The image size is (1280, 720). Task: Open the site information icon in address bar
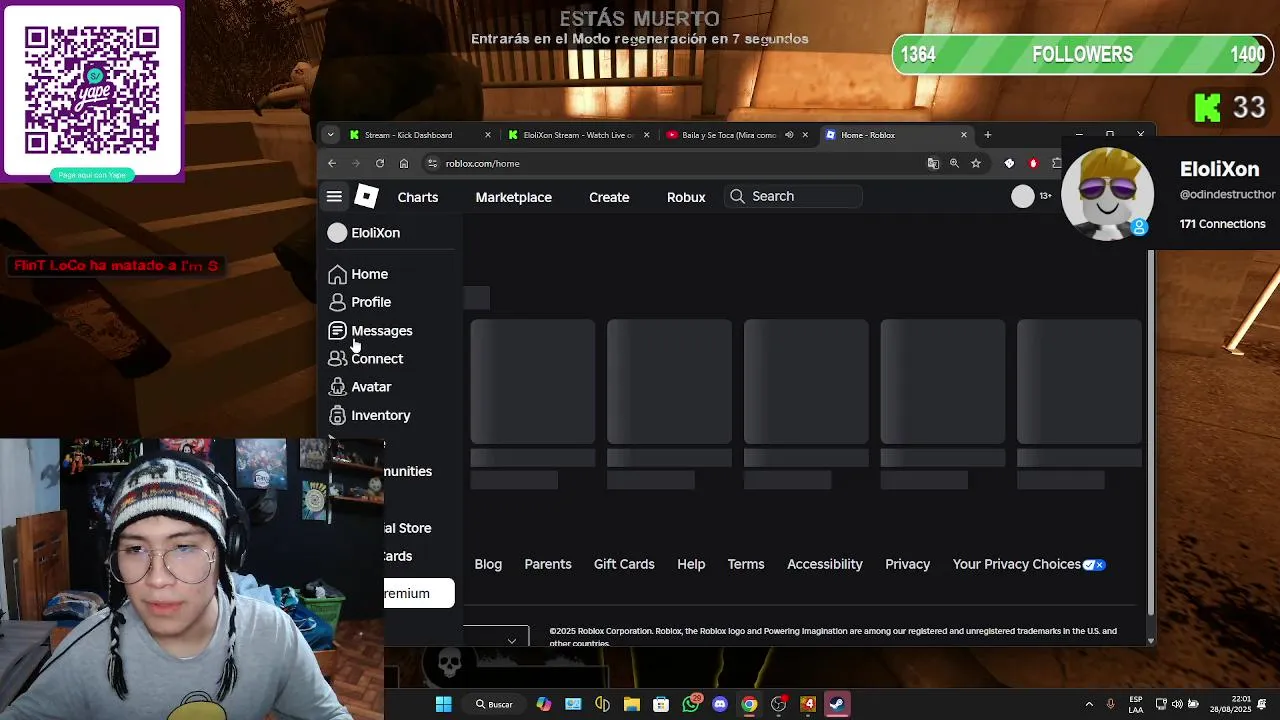point(432,163)
